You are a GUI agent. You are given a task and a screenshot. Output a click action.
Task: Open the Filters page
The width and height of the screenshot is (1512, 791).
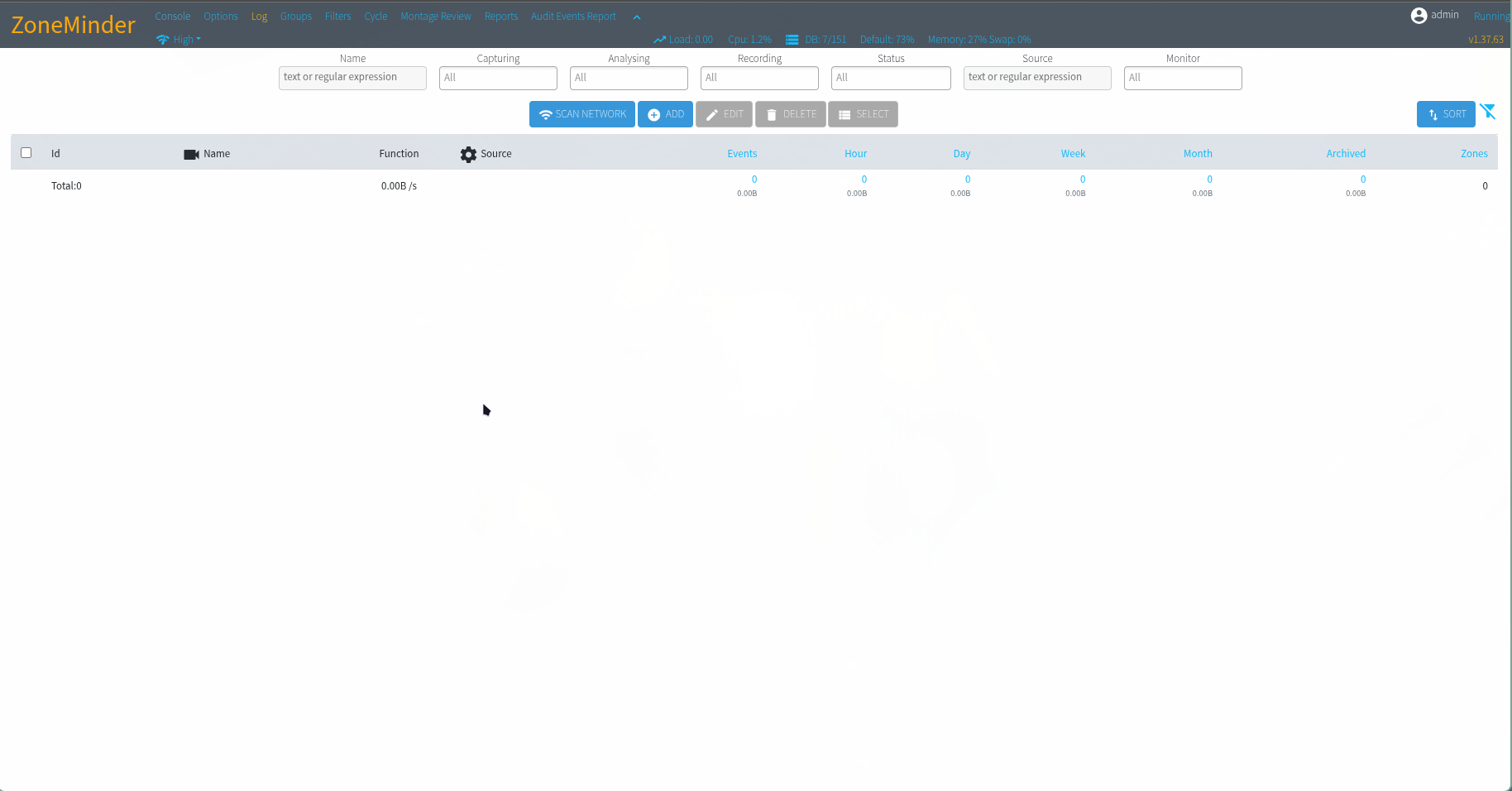tap(337, 17)
